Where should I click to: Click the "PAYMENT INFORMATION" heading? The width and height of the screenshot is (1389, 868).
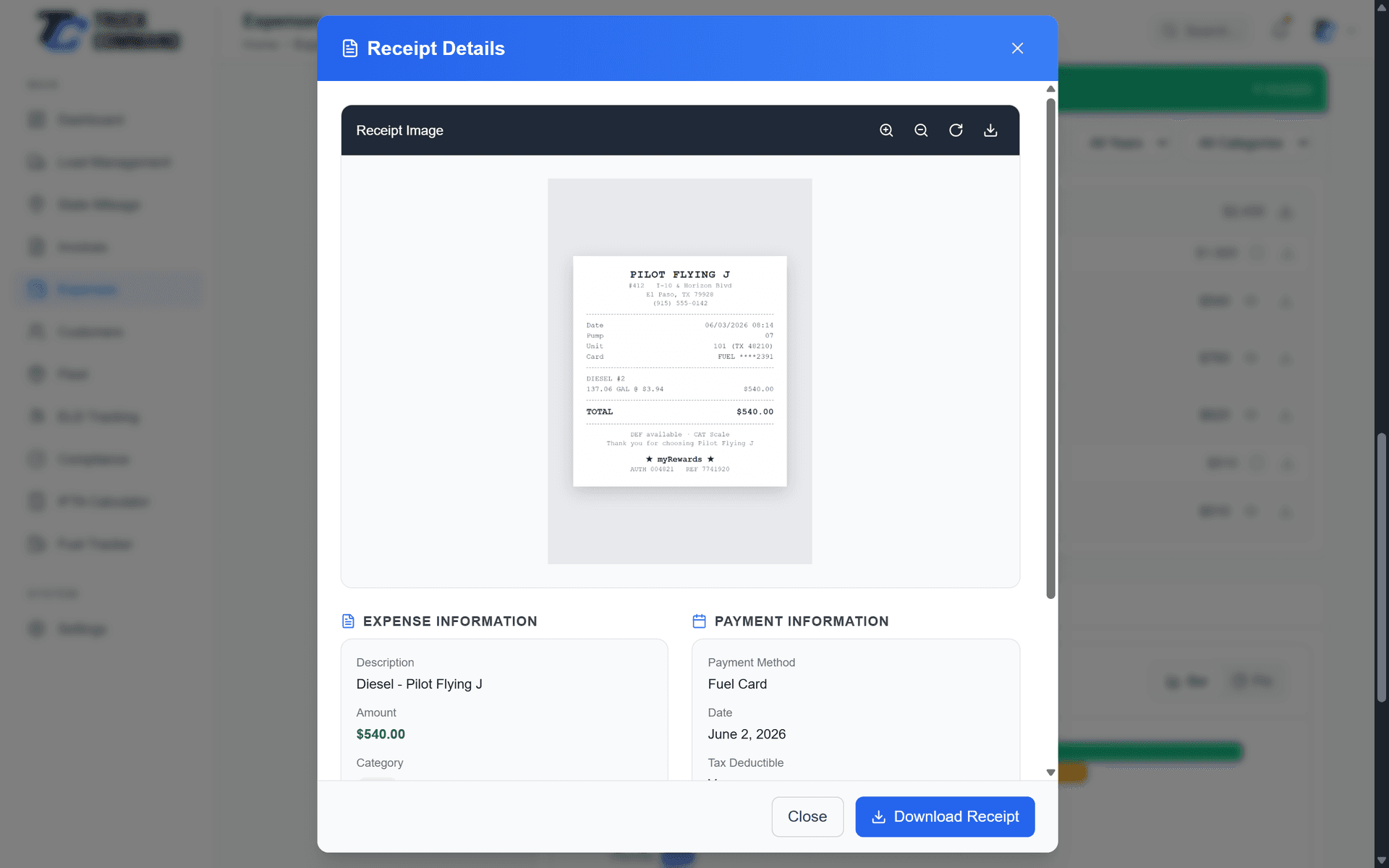802,621
